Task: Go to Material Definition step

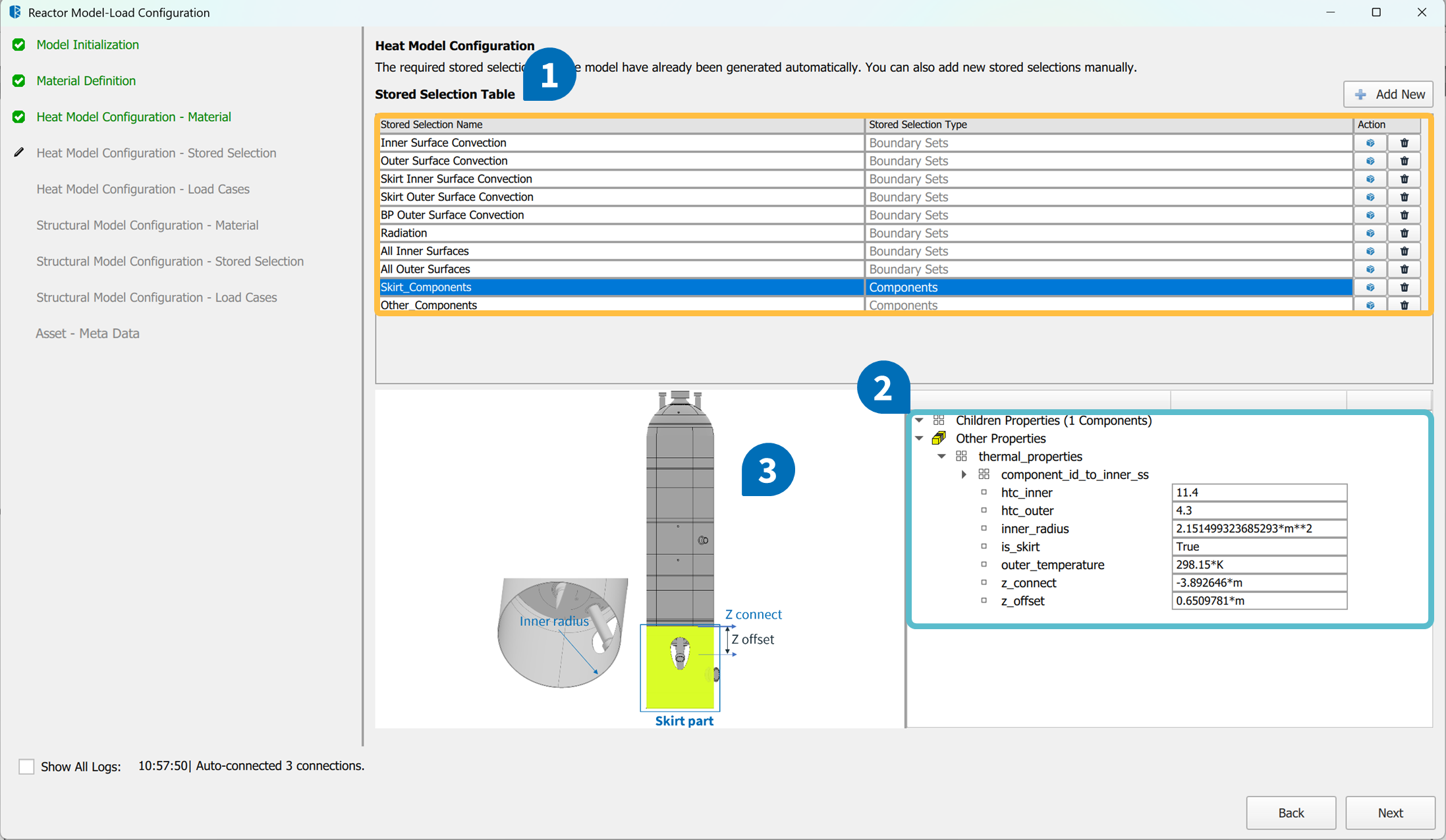Action: 86,80
